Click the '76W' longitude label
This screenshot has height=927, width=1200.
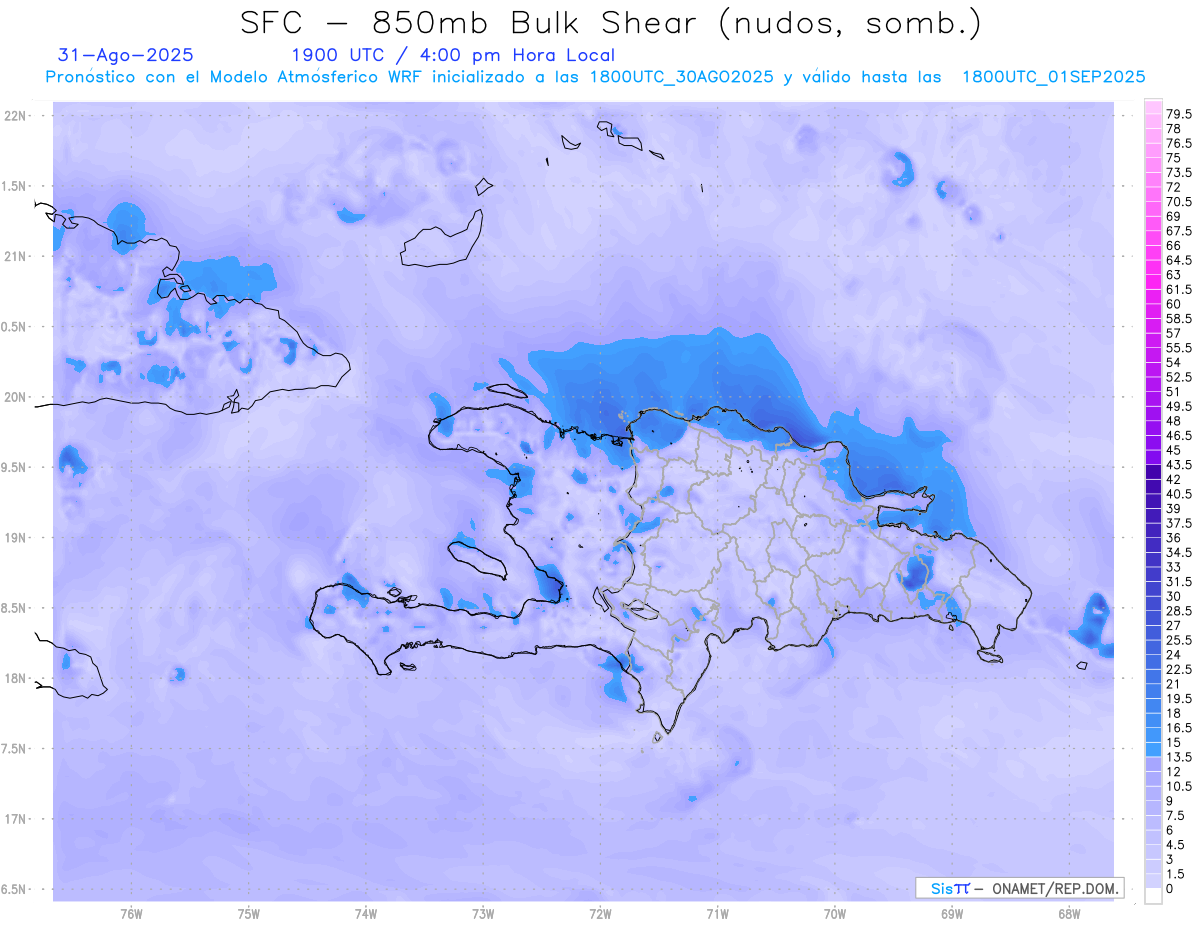[131, 914]
